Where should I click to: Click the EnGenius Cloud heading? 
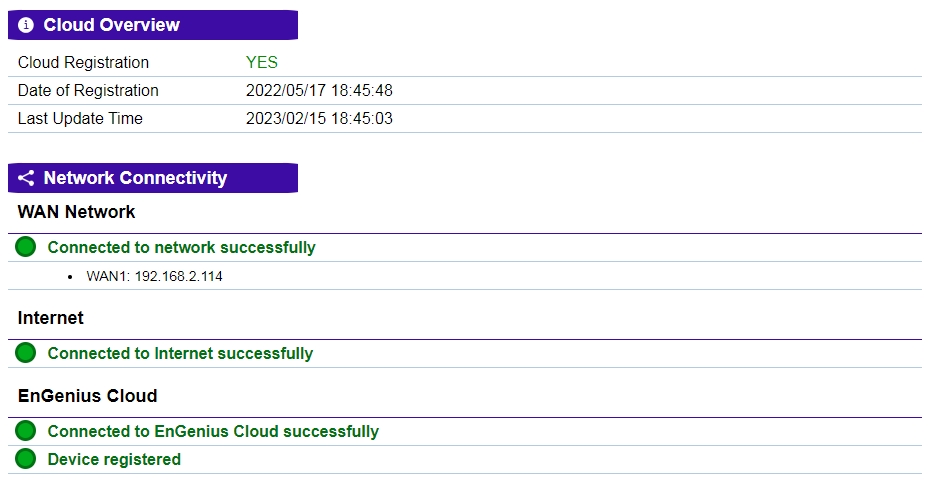click(87, 396)
